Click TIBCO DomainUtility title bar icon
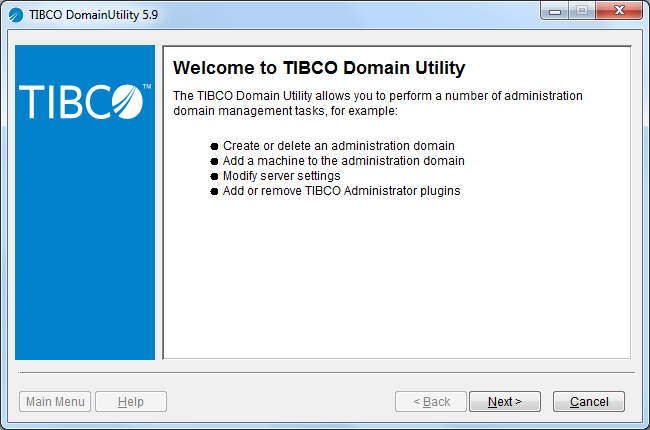Viewport: 650px width, 430px height. pyautogui.click(x=16, y=15)
